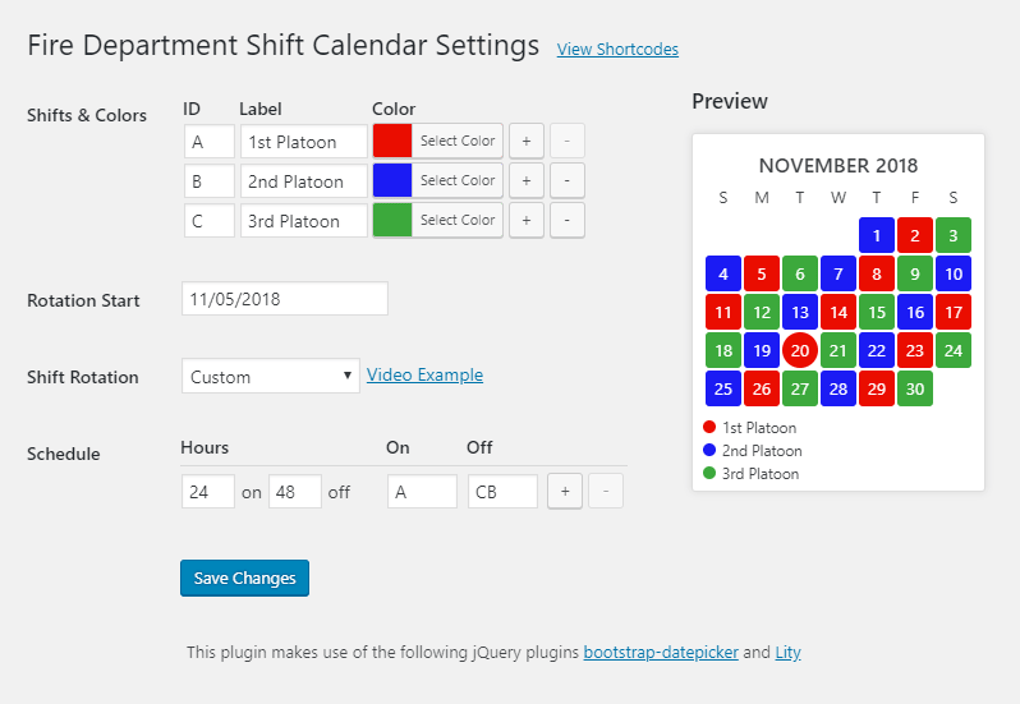Open Select Color for 2nd Platoon
Screen dimensions: 1020x704
click(457, 180)
